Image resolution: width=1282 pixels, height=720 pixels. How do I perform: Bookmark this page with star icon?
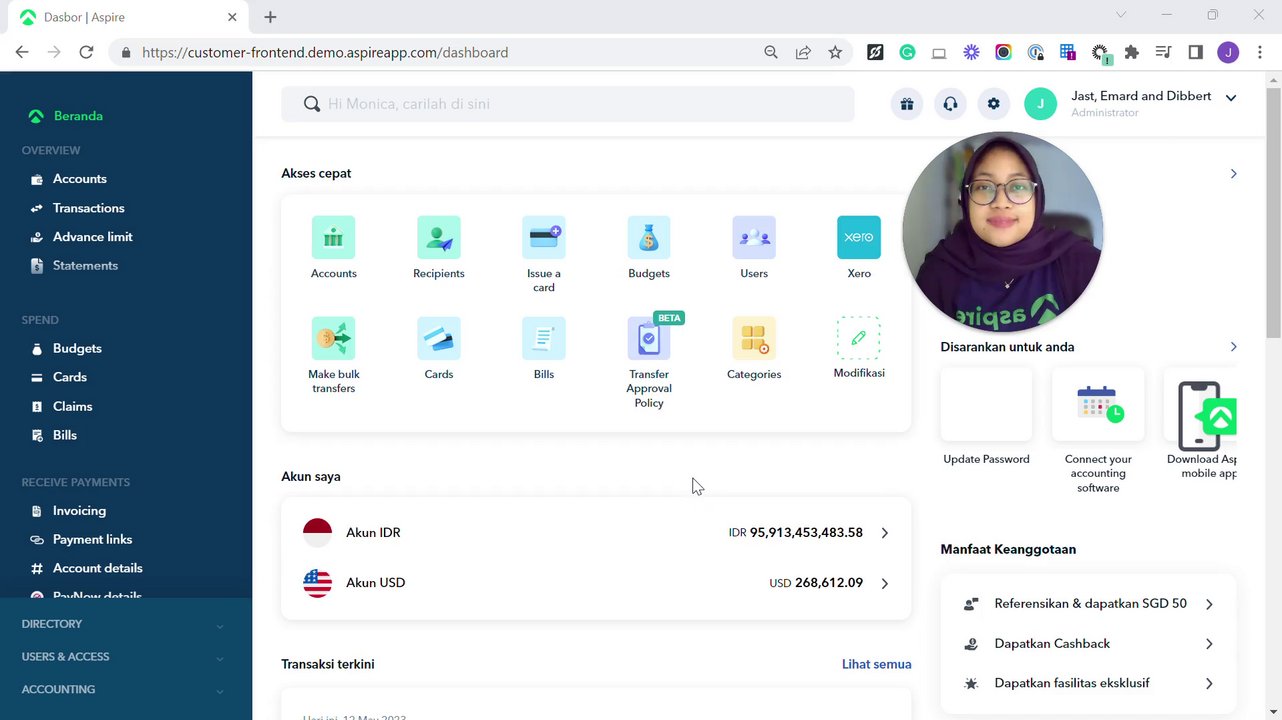[835, 52]
